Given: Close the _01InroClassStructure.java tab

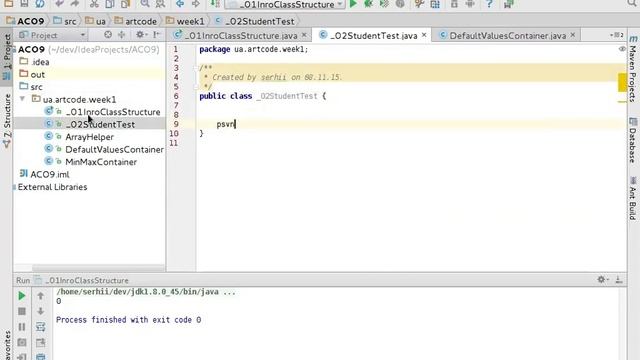Looking at the screenshot, I should [304, 35].
